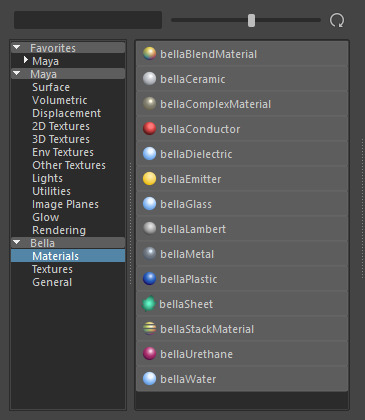This screenshot has height=420, width=365.
Task: Collapse the Bella category section
Action: (x=16, y=242)
